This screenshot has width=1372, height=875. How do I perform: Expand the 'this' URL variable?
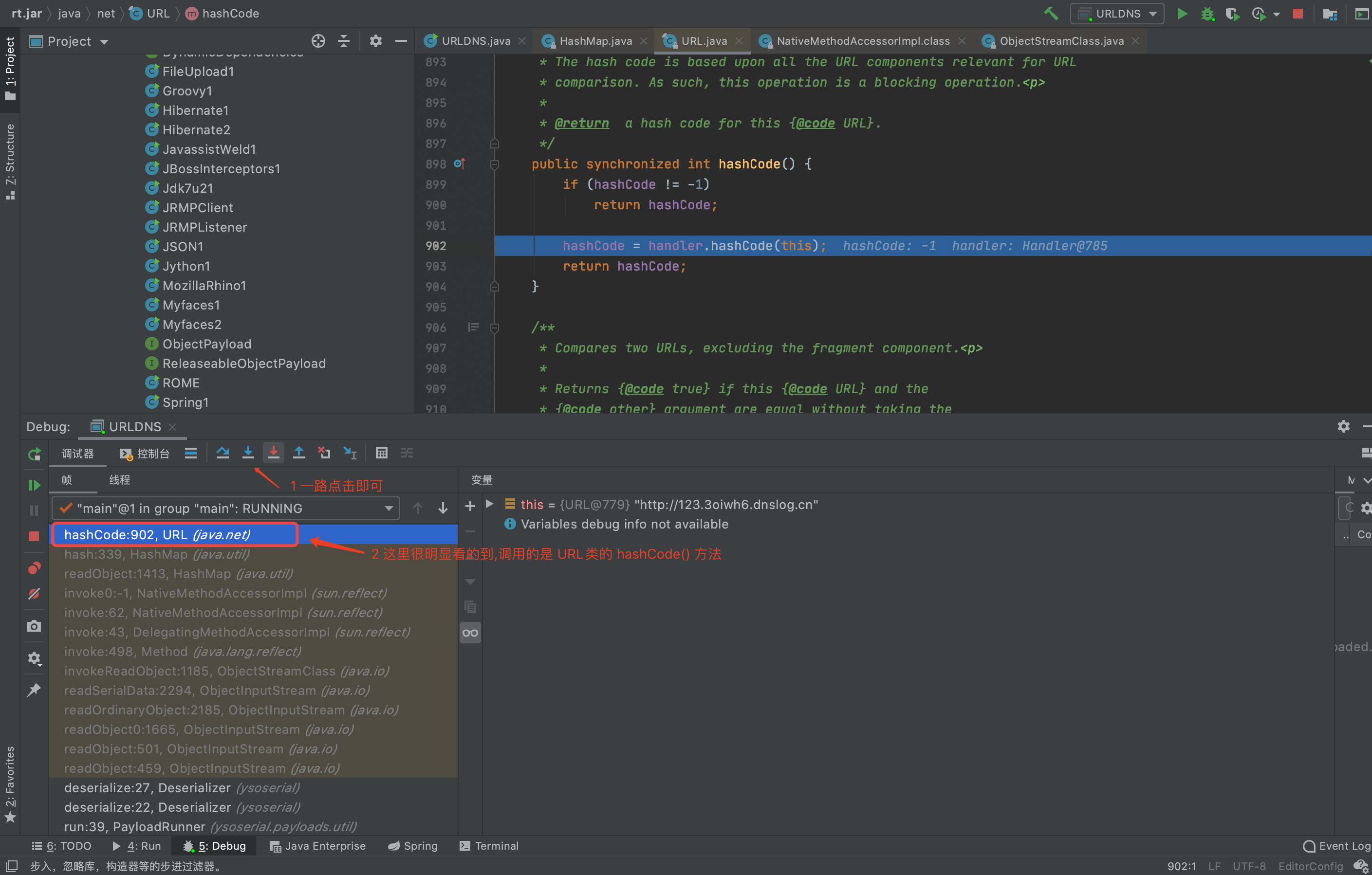tap(489, 504)
